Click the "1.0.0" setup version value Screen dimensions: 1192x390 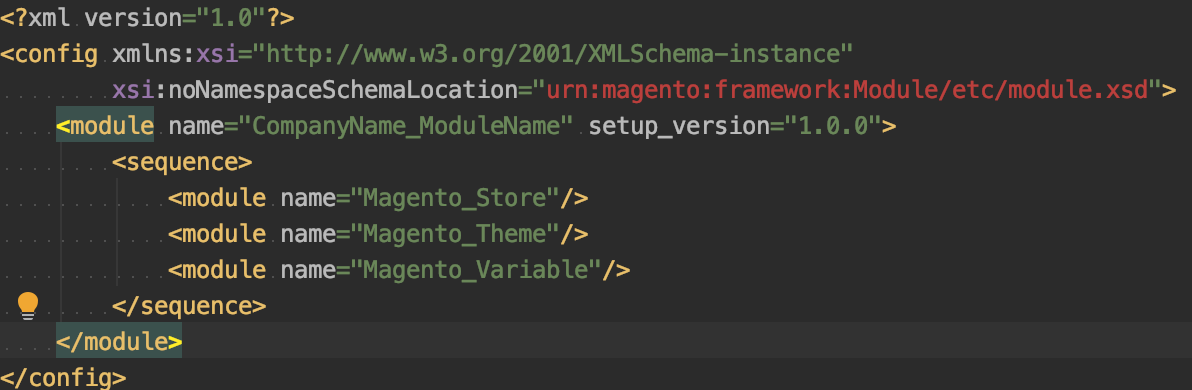[832, 125]
